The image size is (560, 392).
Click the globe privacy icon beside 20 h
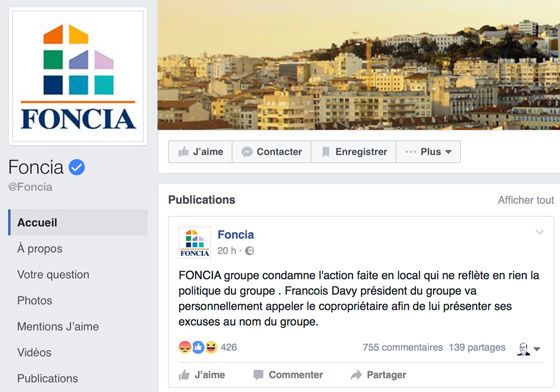point(250,251)
